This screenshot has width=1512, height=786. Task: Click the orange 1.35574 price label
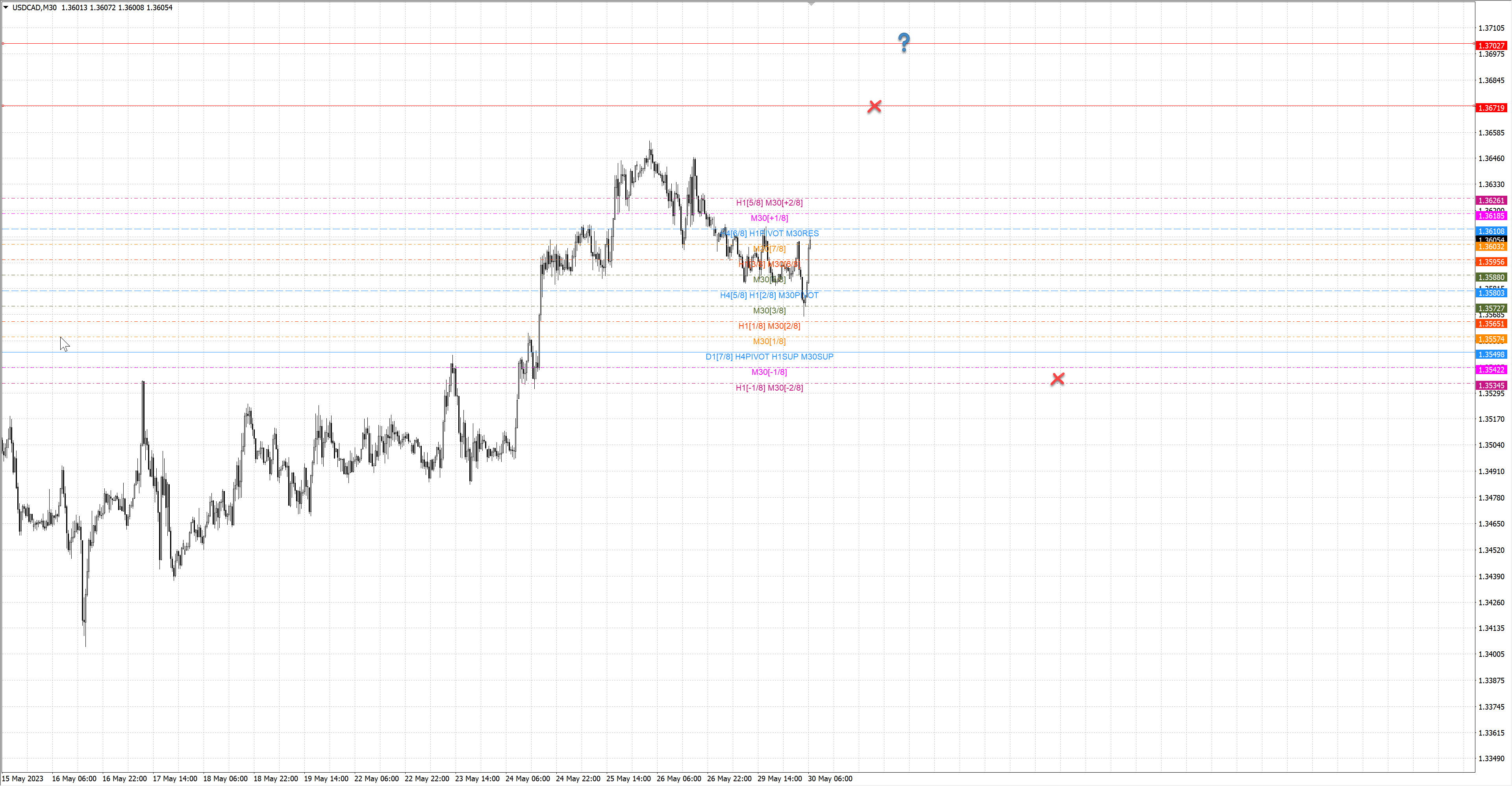click(x=1491, y=339)
